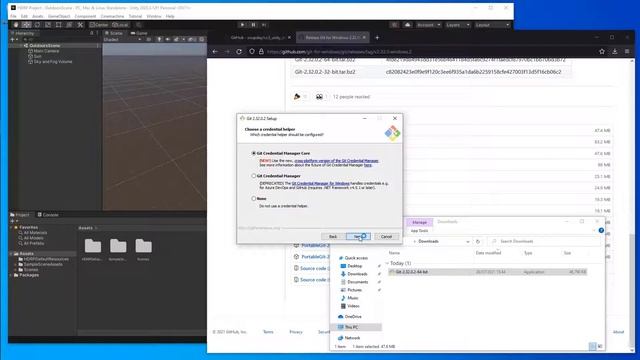Select None credential helper option
640x360 pixels.
[x=254, y=198]
